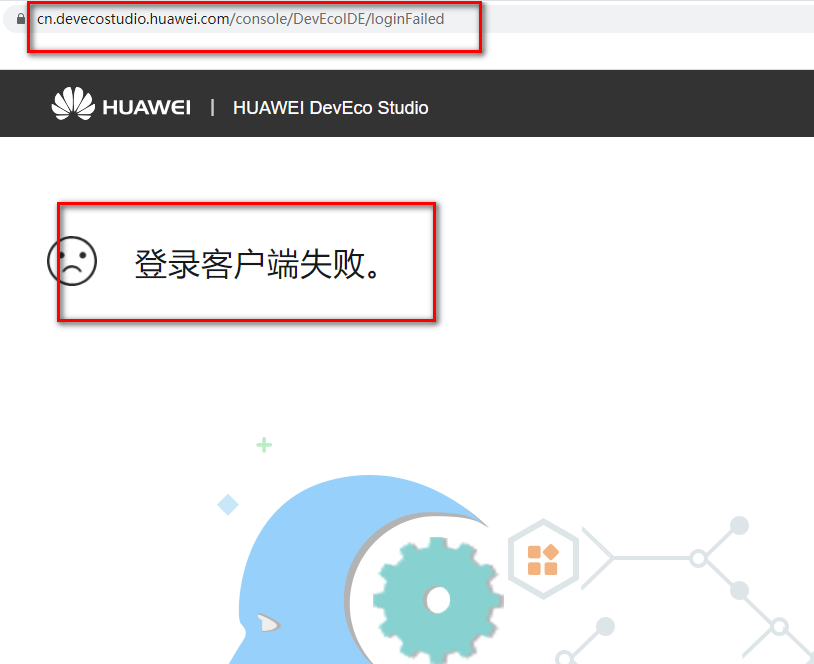Viewport: 814px width, 664px height.
Task: Select the sad face icon
Action: (x=72, y=261)
